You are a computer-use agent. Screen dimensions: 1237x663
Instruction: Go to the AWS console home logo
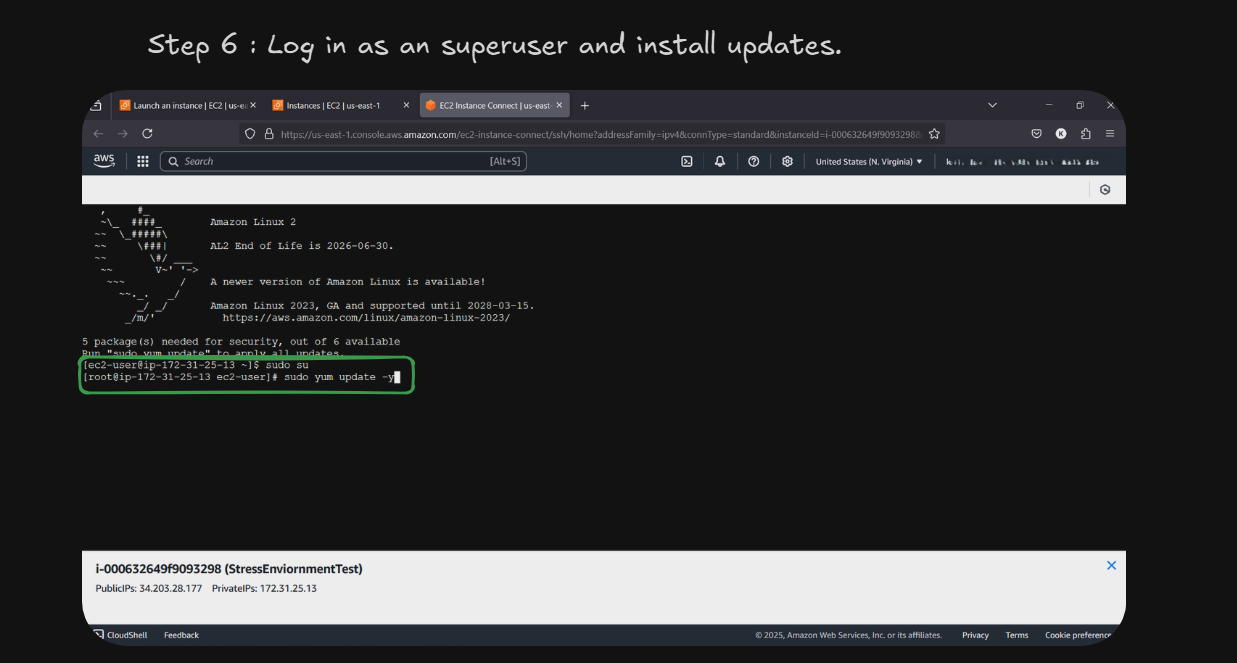click(x=104, y=161)
